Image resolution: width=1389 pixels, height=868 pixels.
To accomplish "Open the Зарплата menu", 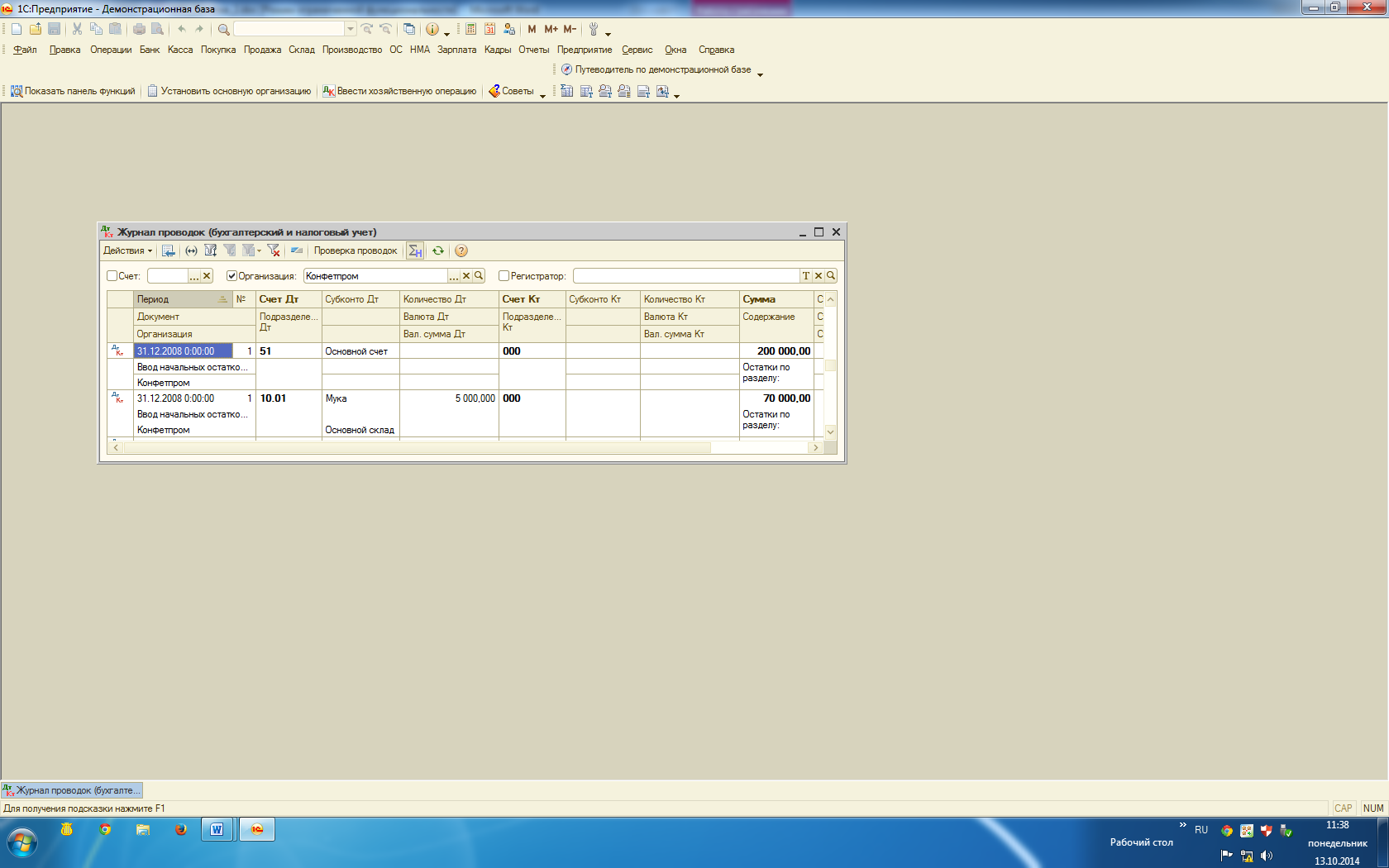I will point(456,50).
